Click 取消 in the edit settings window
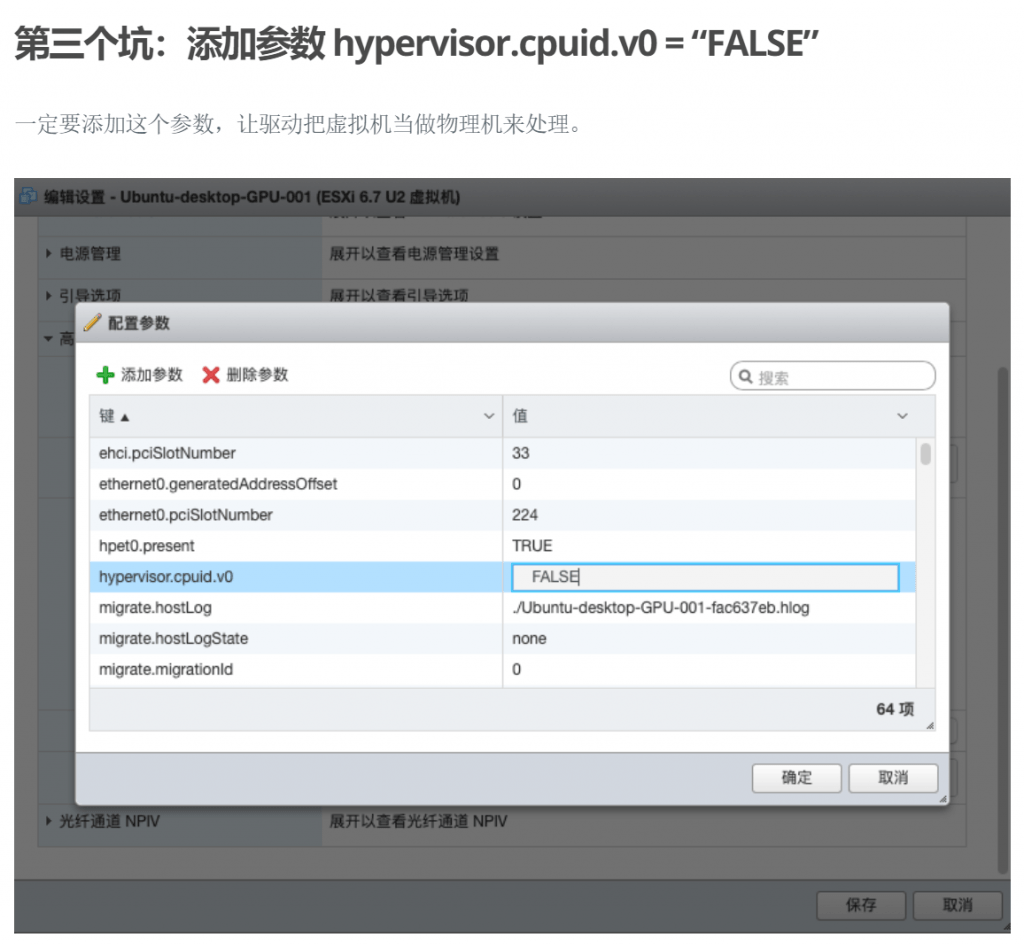1024x945 pixels. [957, 905]
